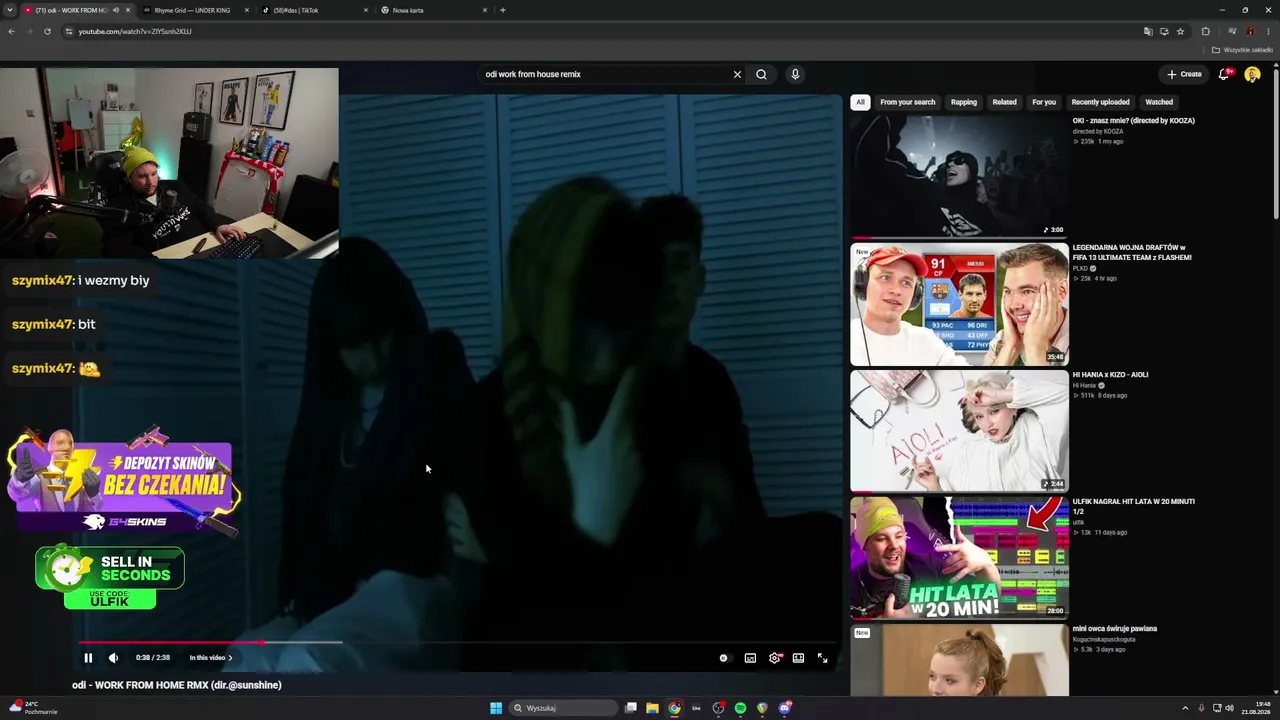Open the Windows Start menu

pyautogui.click(x=496, y=708)
